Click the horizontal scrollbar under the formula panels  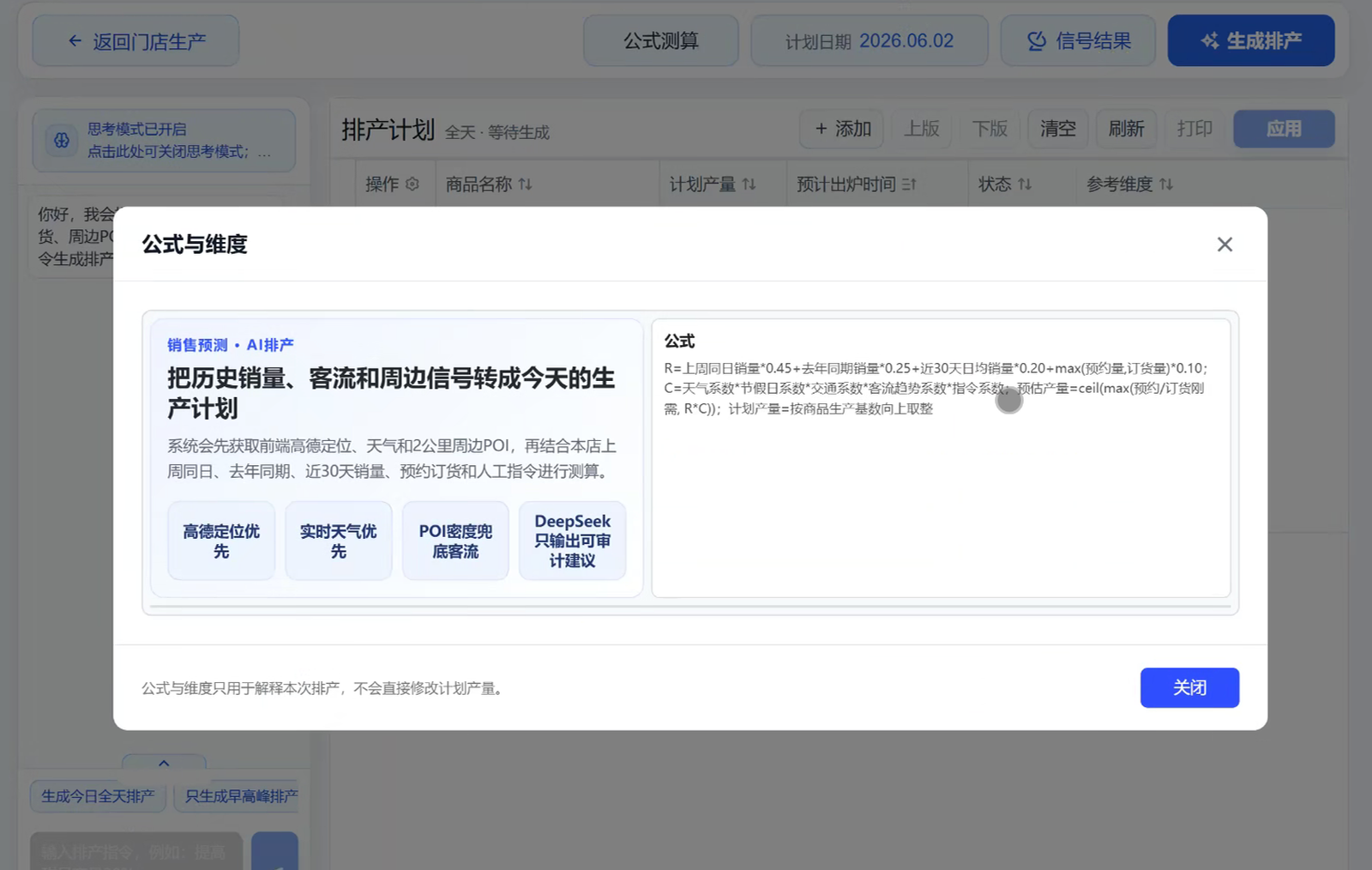pos(690,607)
